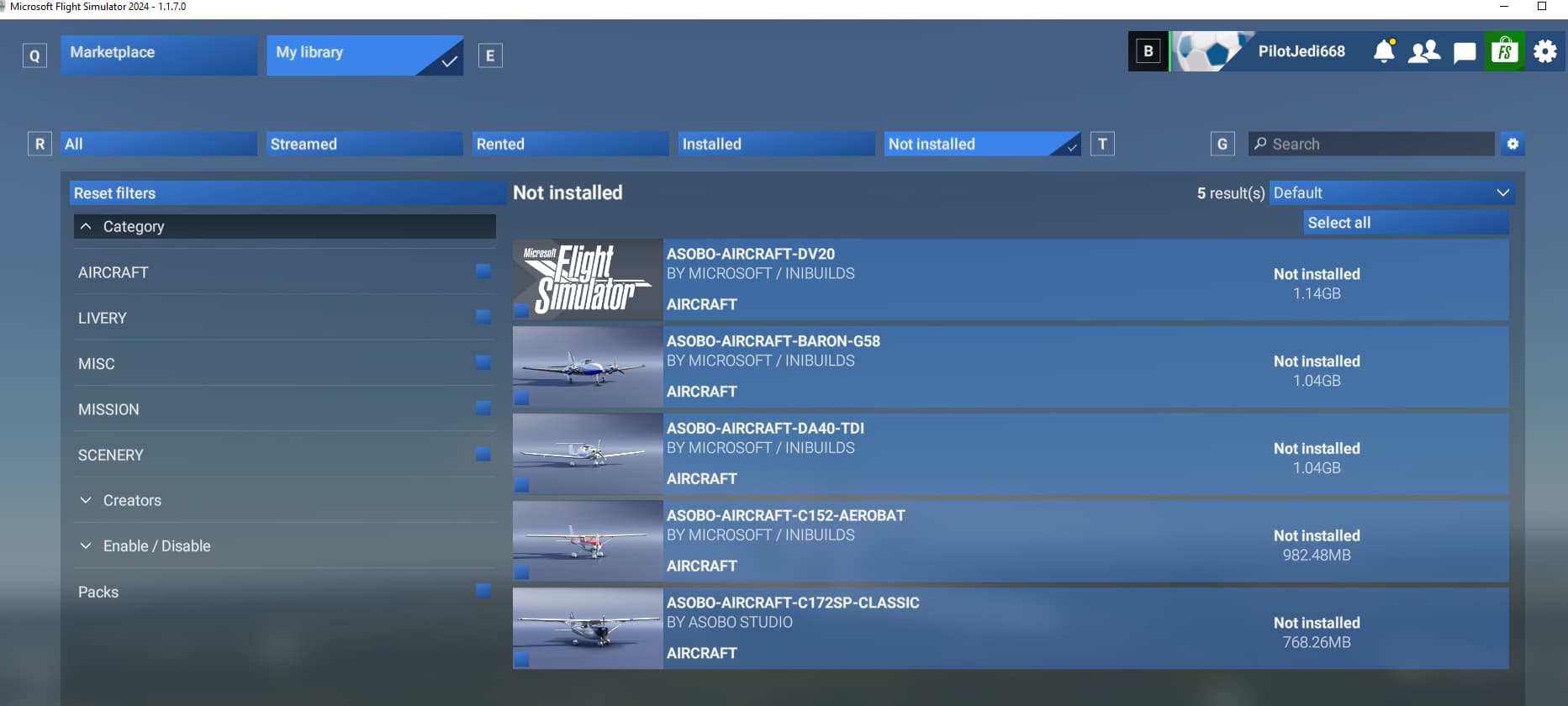Check the ASOBO-AIRCRAFT-BARON-G58 selection box
This screenshot has height=706, width=1568.
point(521,398)
